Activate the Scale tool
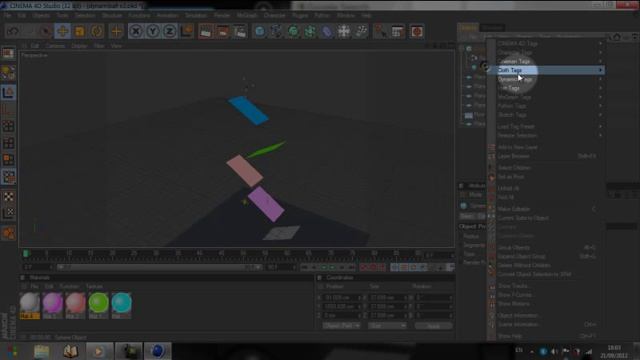This screenshot has height=360, width=640. click(x=80, y=31)
